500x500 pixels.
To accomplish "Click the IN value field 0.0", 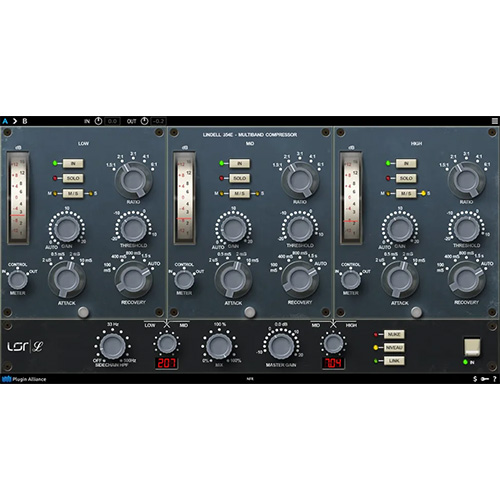I will point(112,121).
